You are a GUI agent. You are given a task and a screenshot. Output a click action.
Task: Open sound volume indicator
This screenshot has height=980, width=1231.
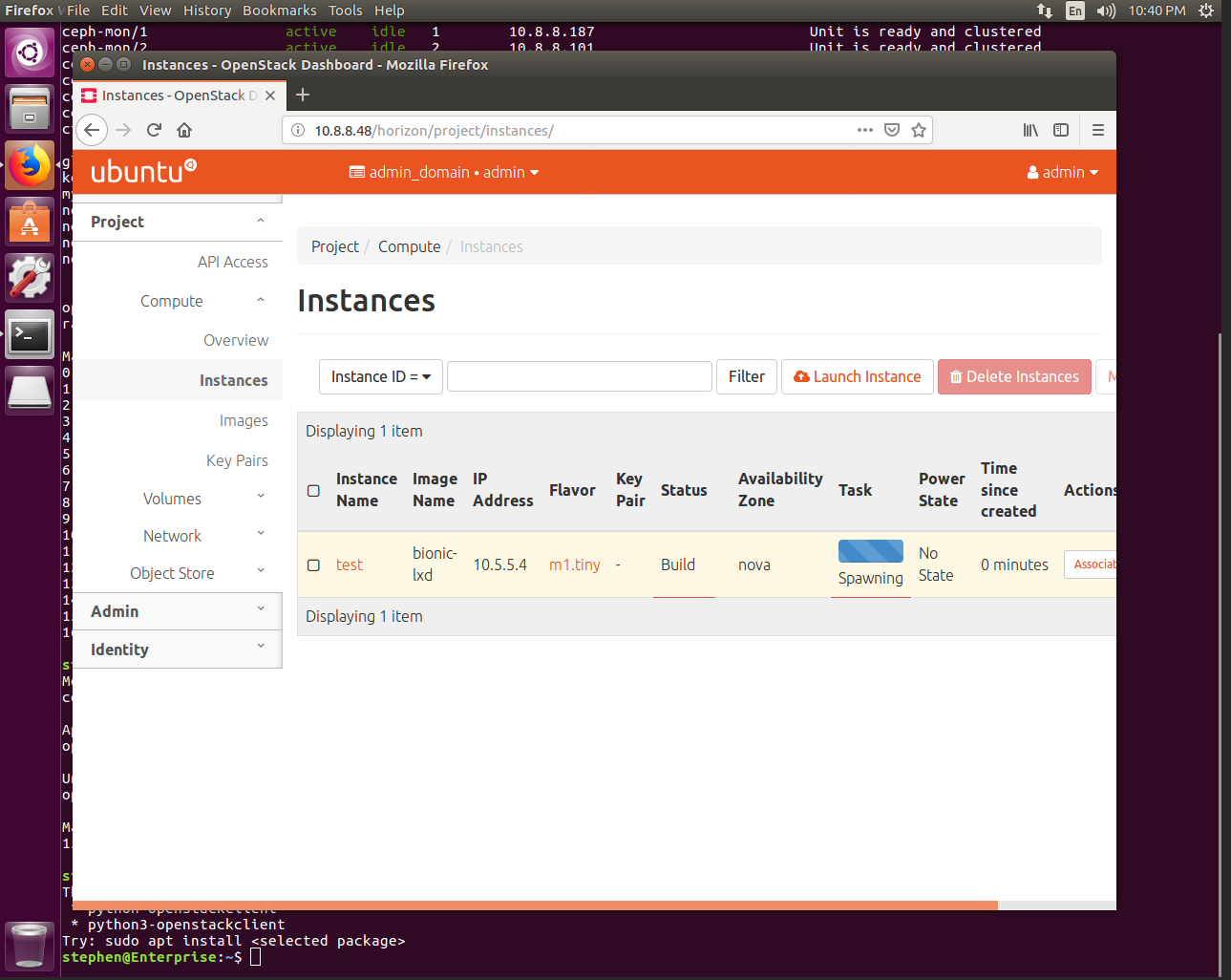[x=1106, y=11]
